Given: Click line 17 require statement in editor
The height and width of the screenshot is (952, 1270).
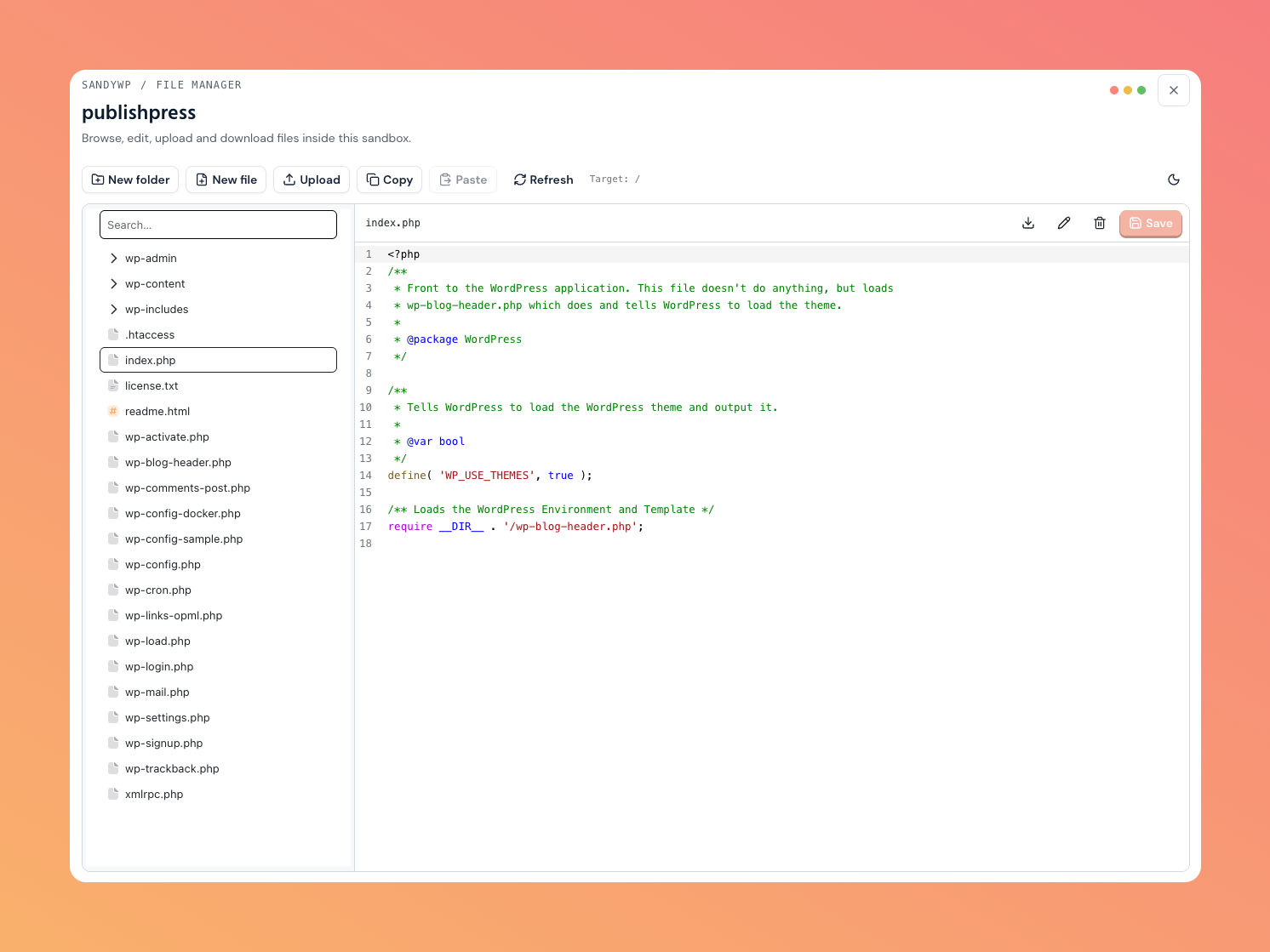Looking at the screenshot, I should click(x=516, y=527).
